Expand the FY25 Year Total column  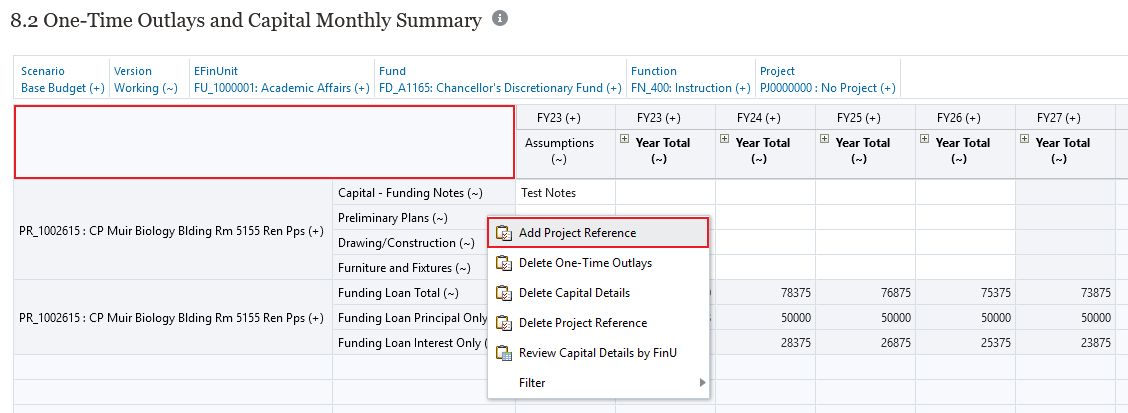pos(825,140)
